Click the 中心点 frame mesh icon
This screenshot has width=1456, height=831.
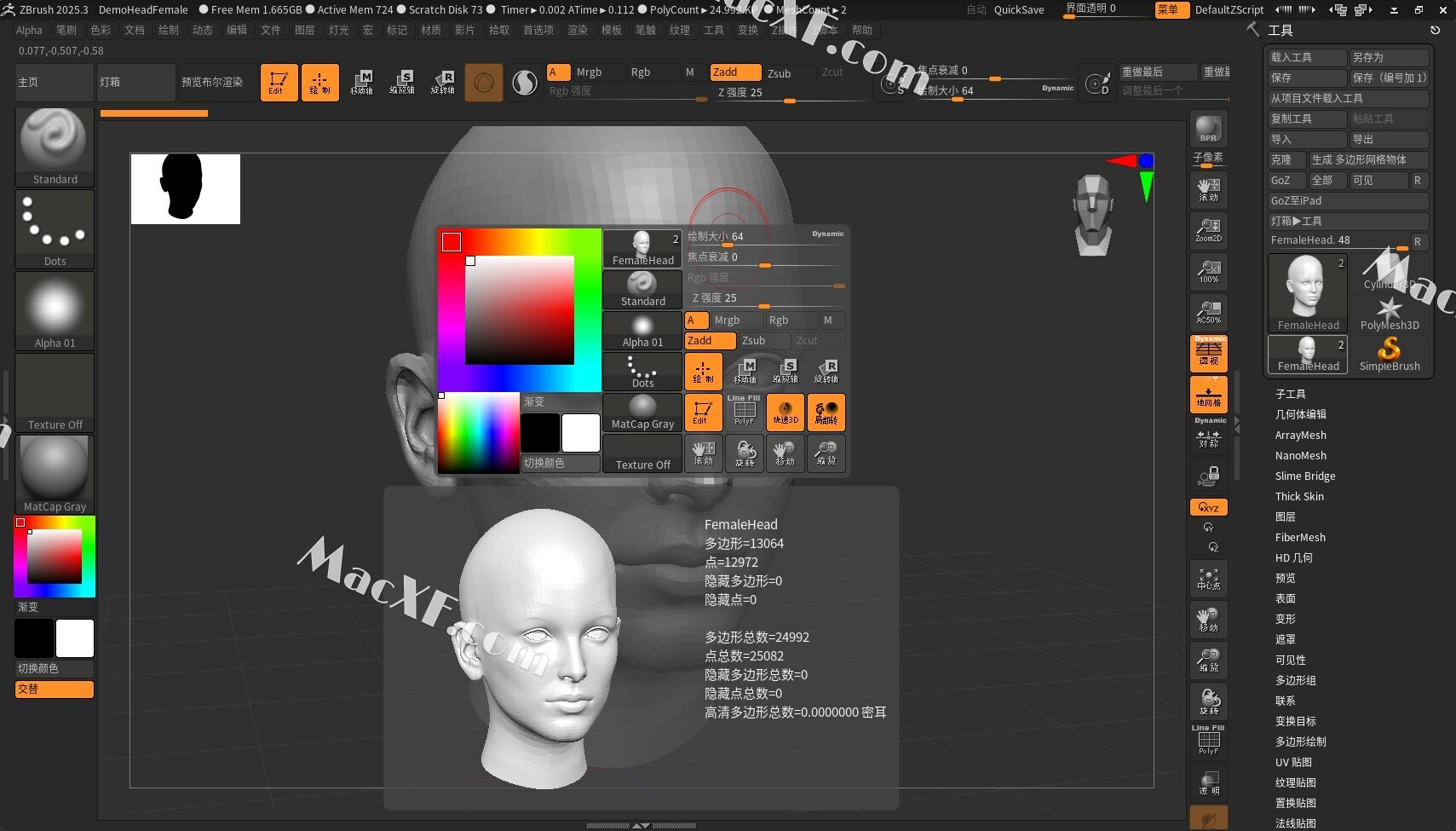click(x=1208, y=579)
